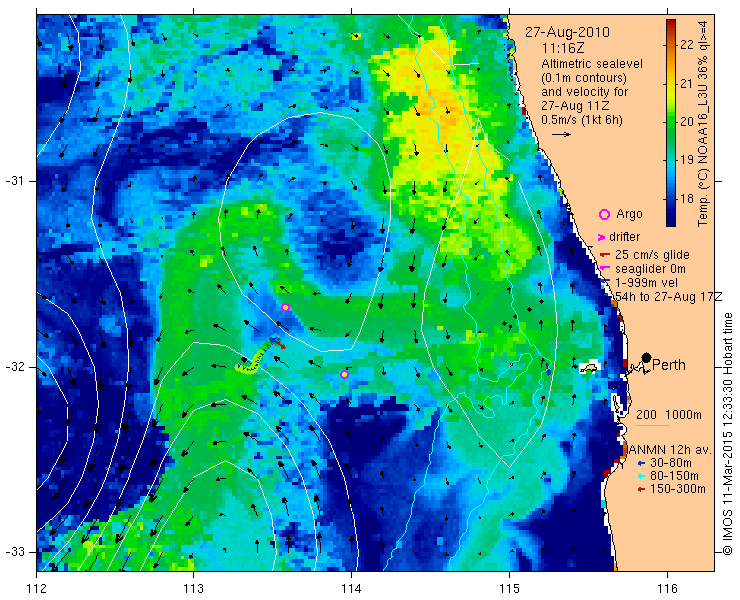
Task: Click the red 25 cm/s glide legend arrow
Action: pos(605,255)
